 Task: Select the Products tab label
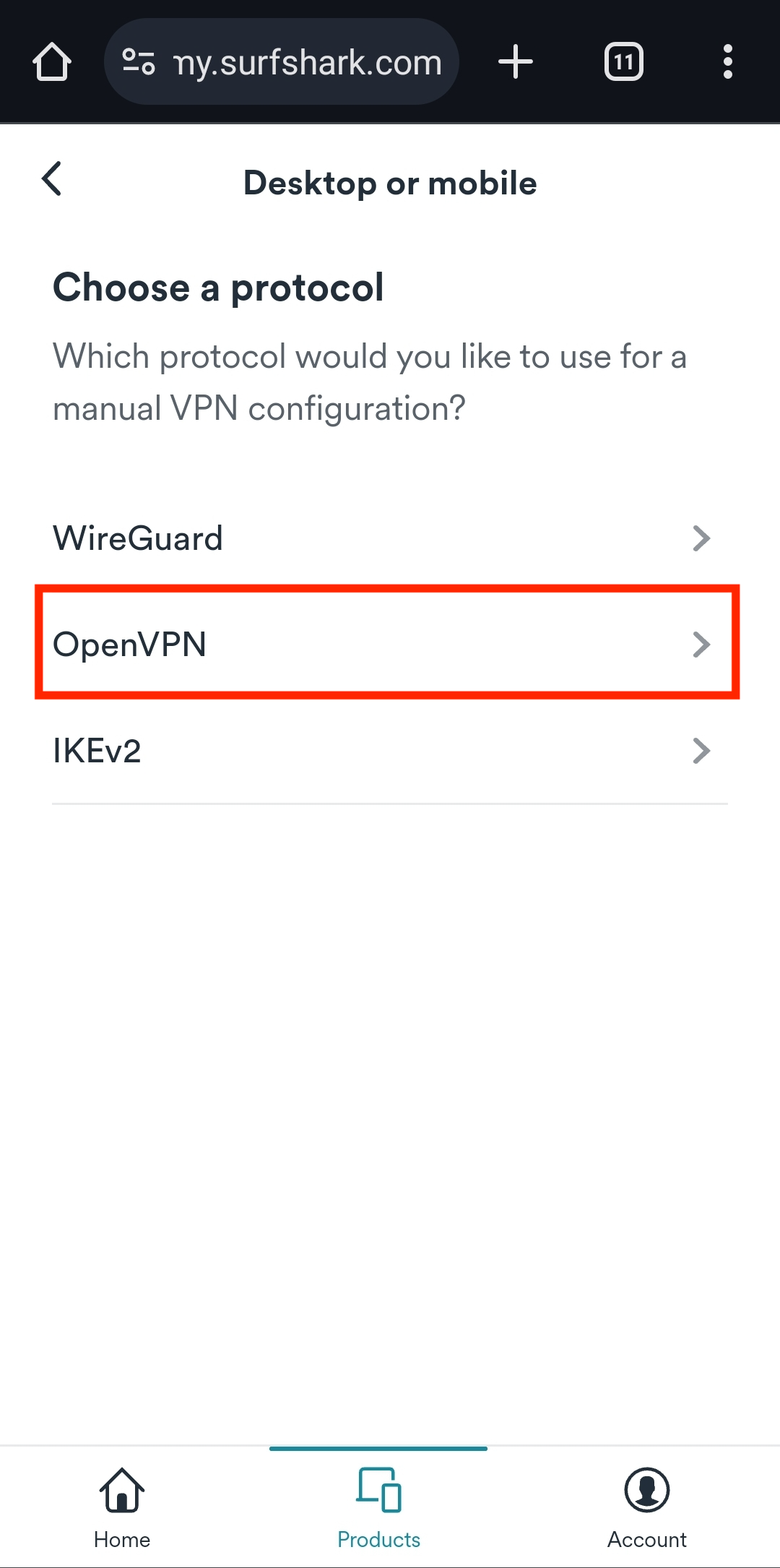click(x=378, y=1540)
